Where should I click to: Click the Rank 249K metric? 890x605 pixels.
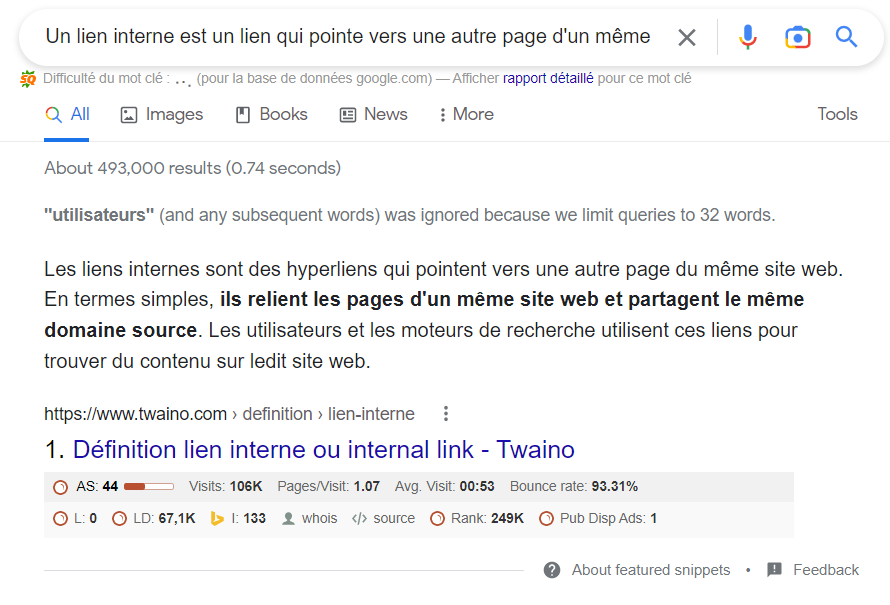(x=477, y=518)
